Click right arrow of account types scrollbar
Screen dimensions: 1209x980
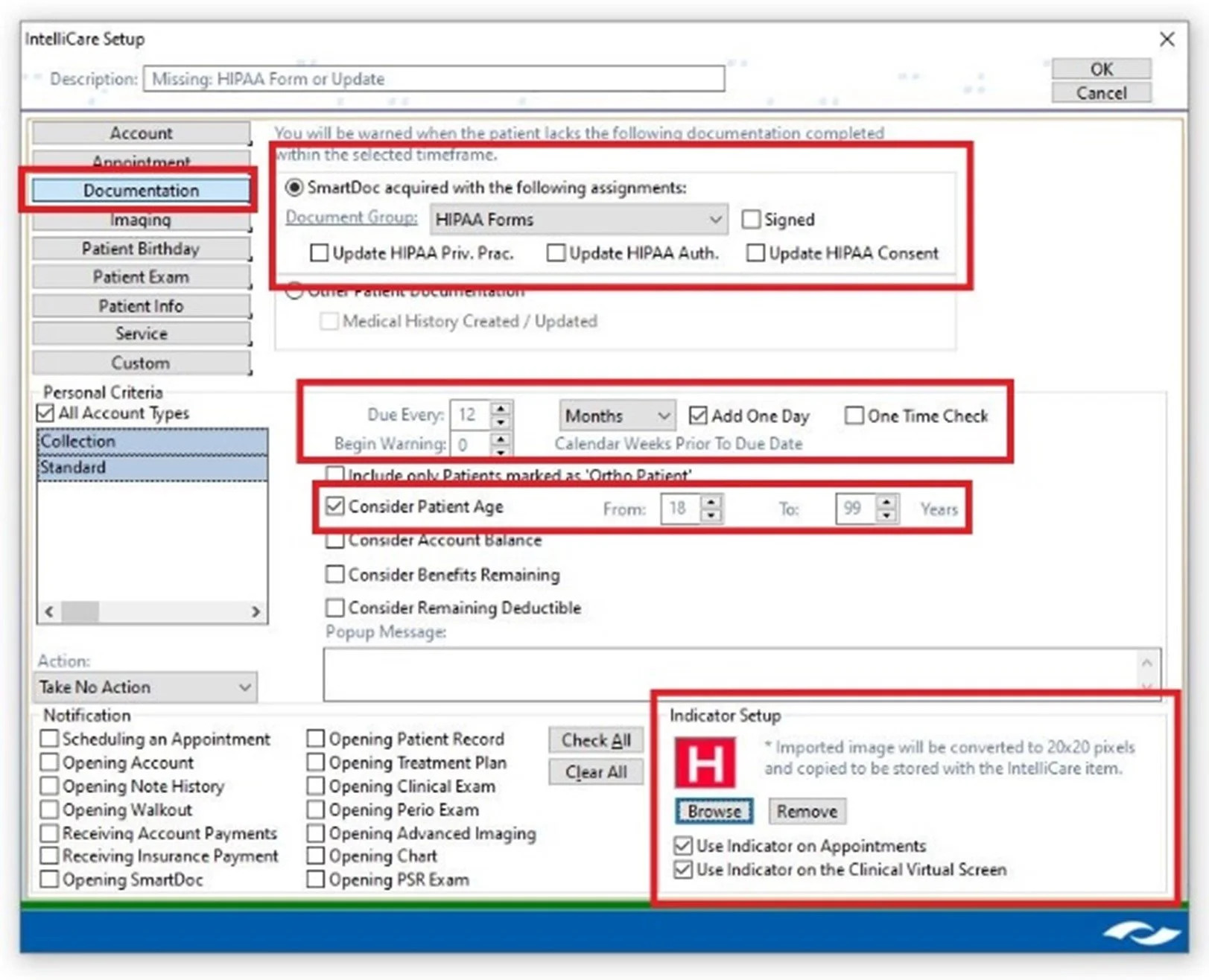[x=256, y=612]
